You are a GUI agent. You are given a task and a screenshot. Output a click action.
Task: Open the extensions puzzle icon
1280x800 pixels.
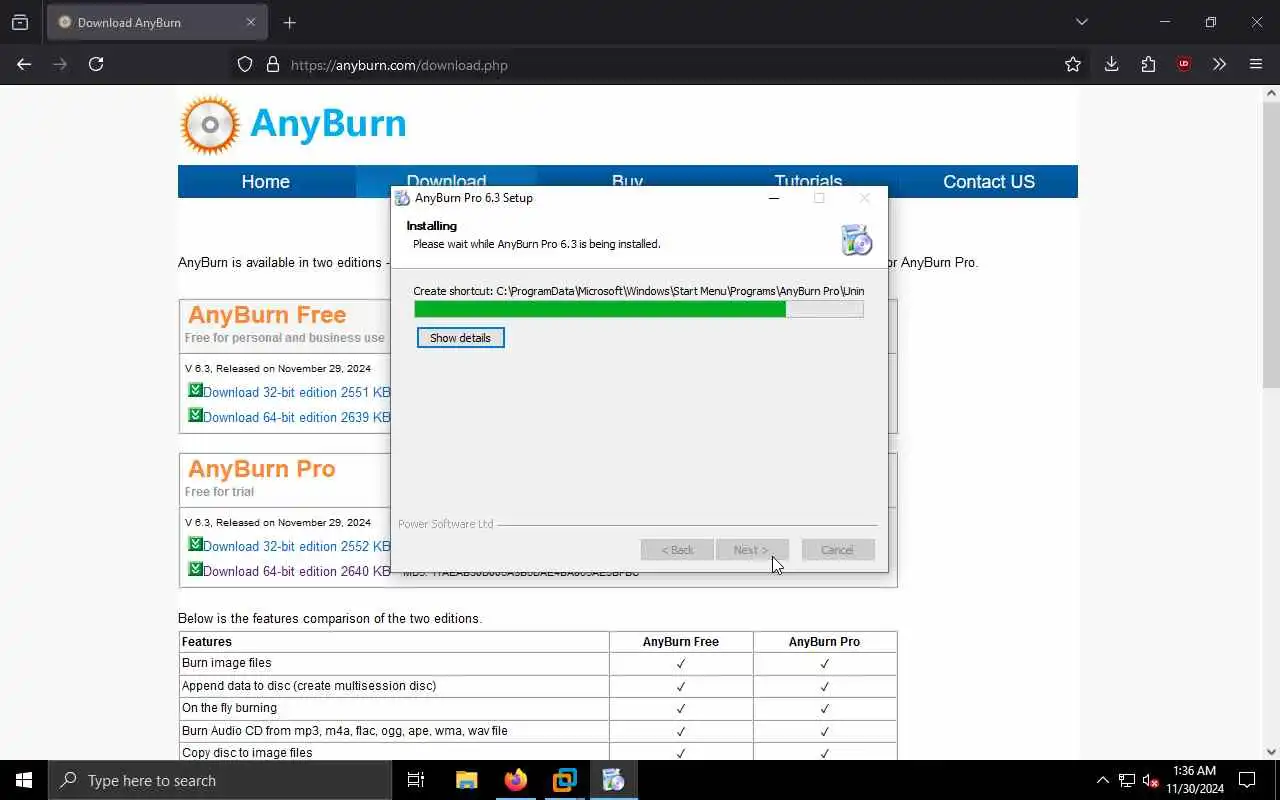tap(1148, 64)
